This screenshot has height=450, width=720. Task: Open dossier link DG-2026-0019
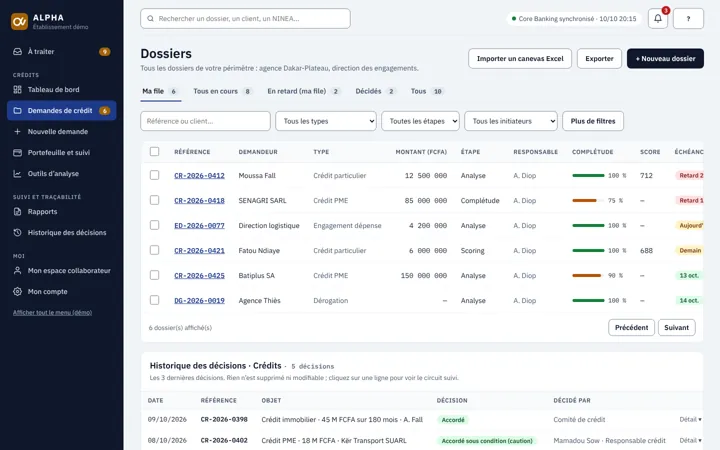coord(199,300)
